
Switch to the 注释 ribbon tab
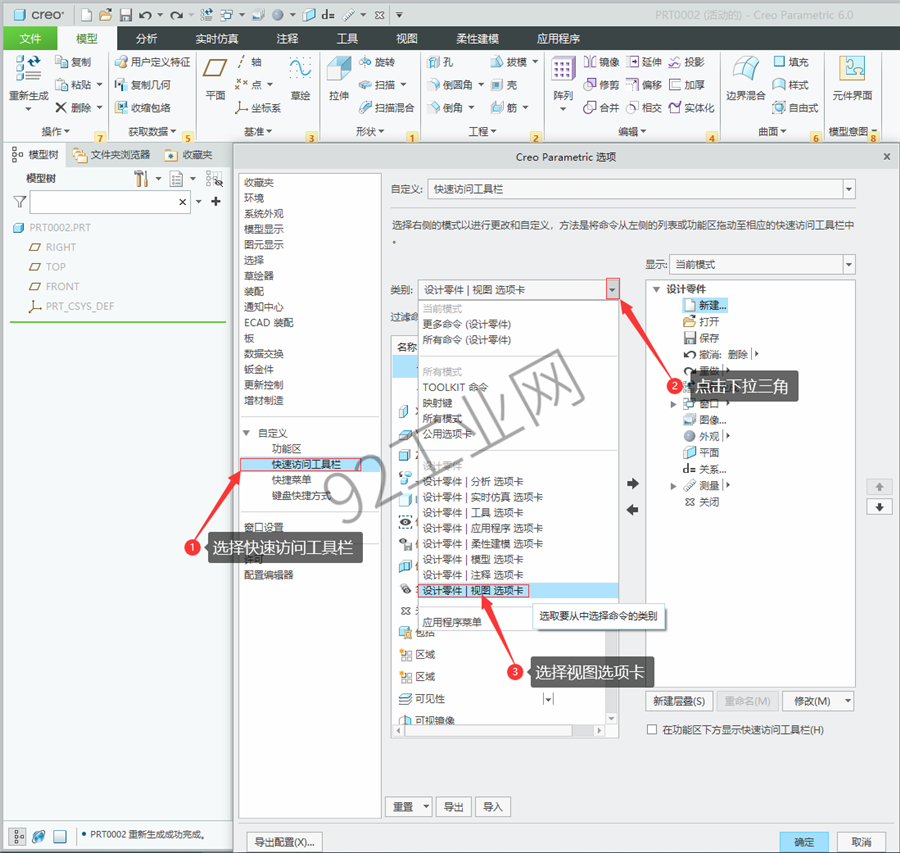tap(287, 38)
